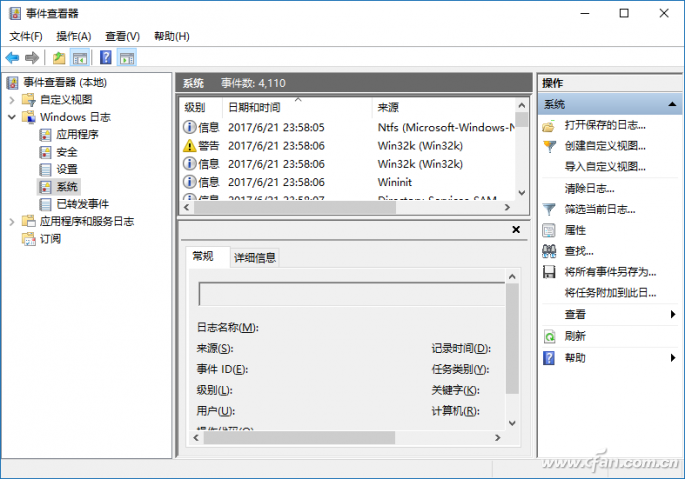685x479 pixels.
Task: Click the up one level folder icon
Action: point(59,58)
